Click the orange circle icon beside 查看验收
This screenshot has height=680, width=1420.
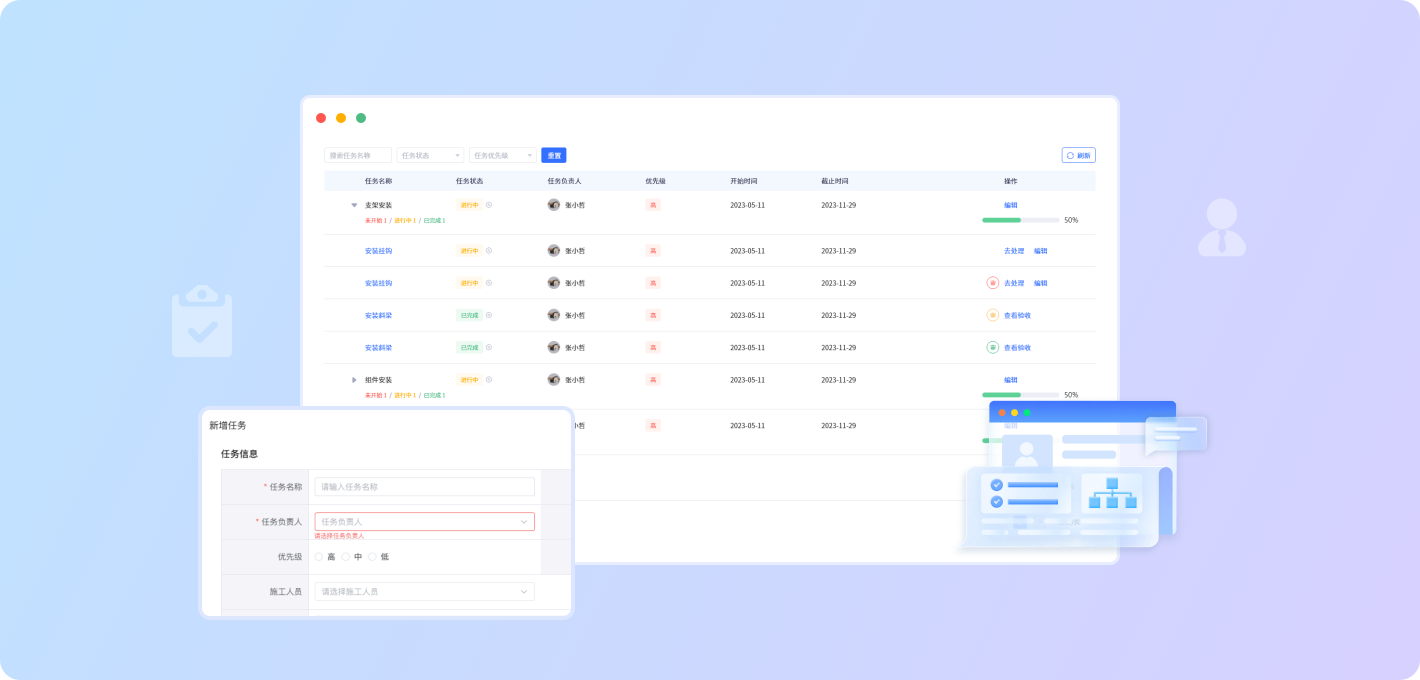tap(992, 315)
